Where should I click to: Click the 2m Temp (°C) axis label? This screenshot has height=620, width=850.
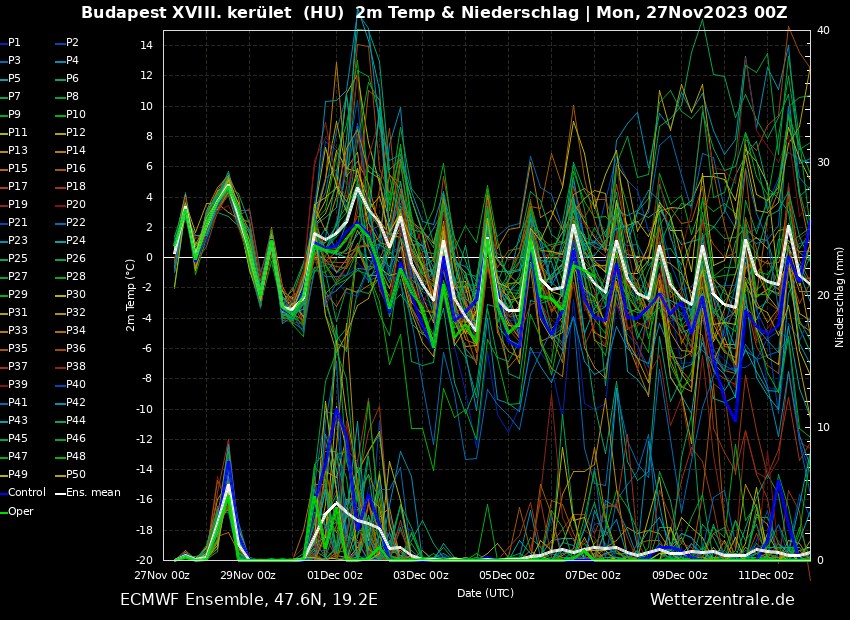[x=131, y=295]
